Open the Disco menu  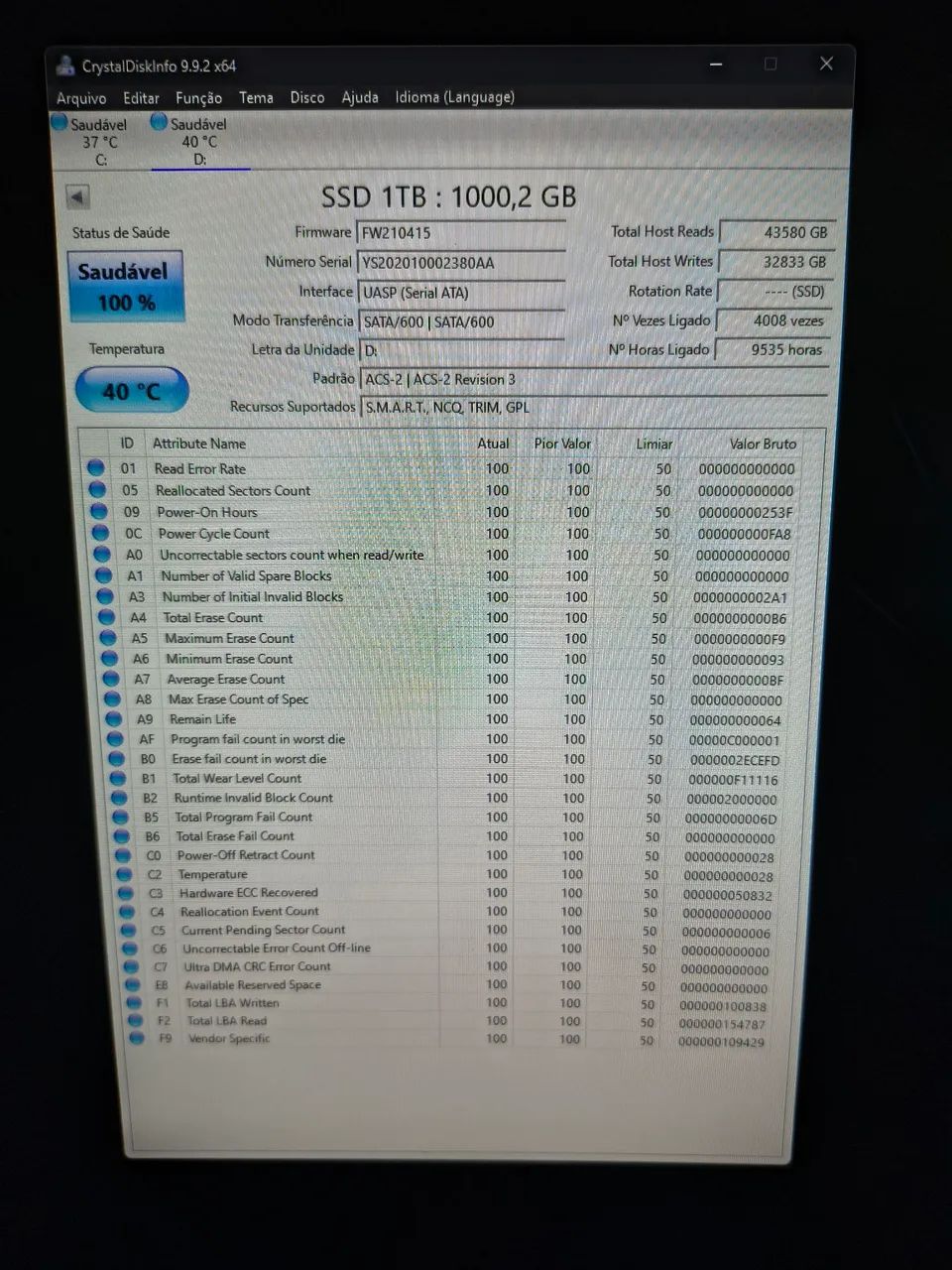[307, 97]
